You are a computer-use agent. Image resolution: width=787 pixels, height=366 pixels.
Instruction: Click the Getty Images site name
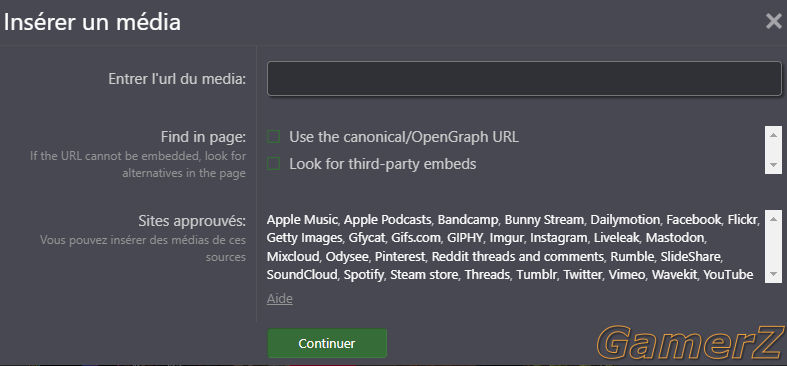point(305,237)
